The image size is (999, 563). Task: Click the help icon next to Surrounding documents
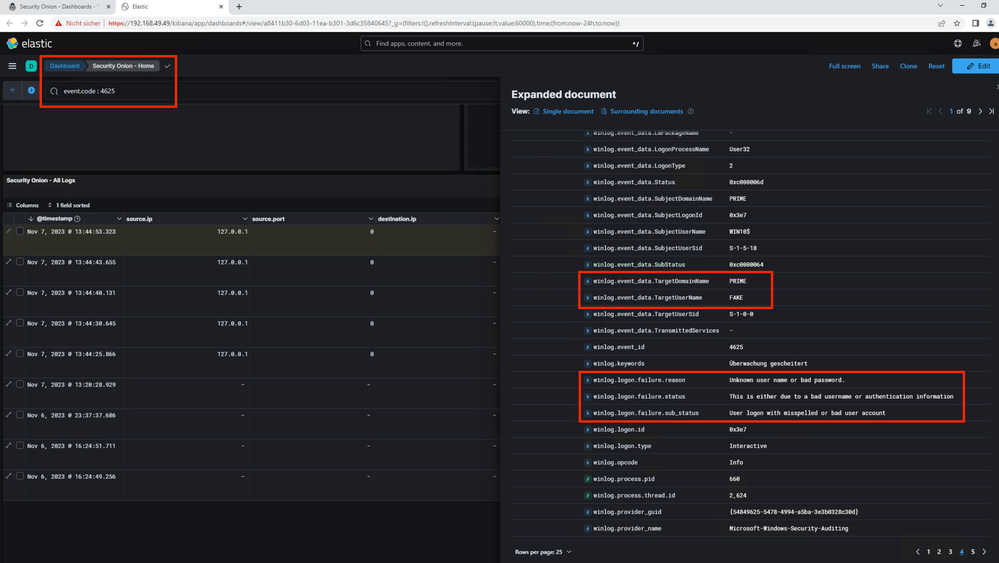(691, 111)
